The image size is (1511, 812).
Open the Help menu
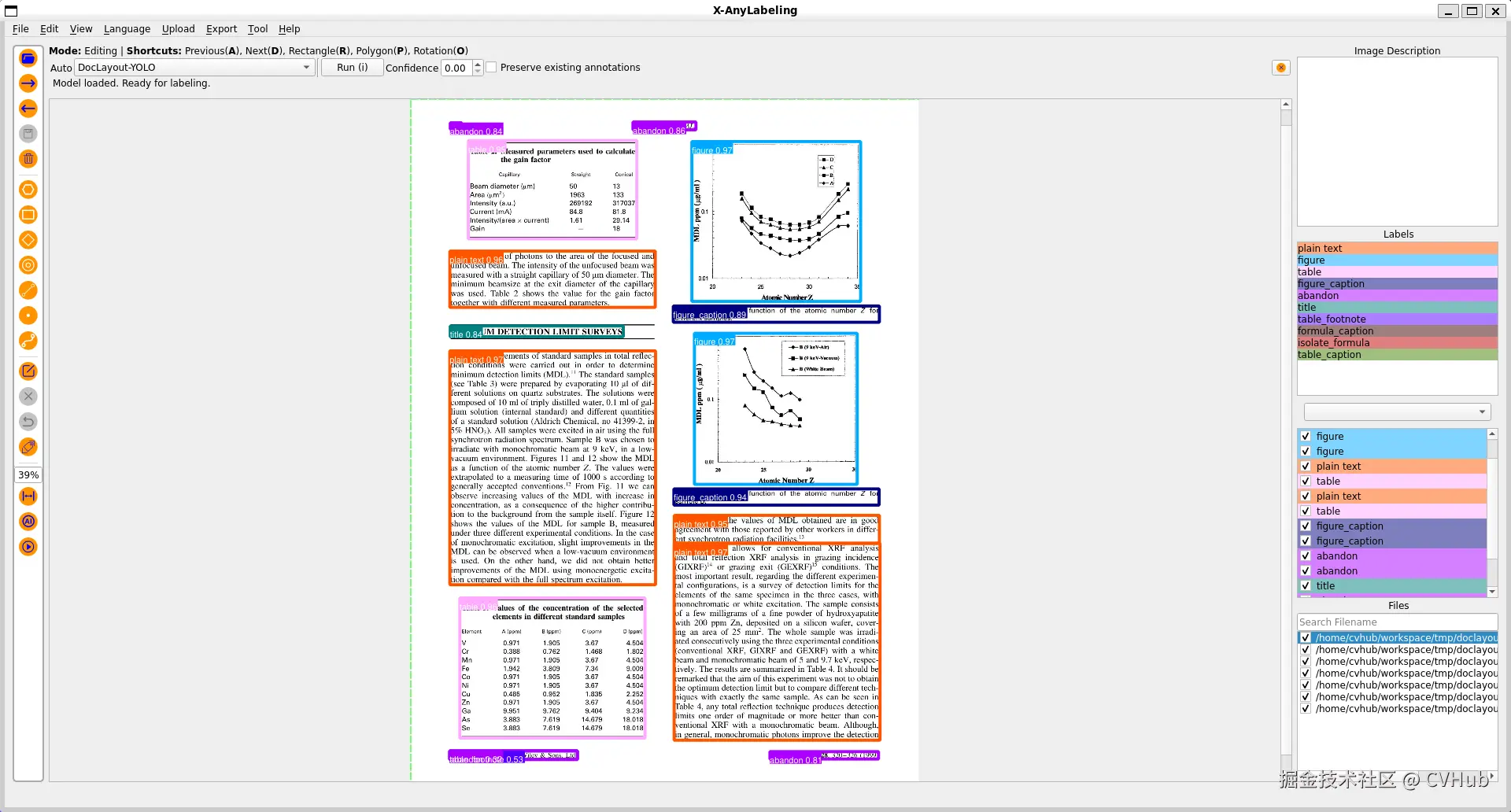coord(289,29)
